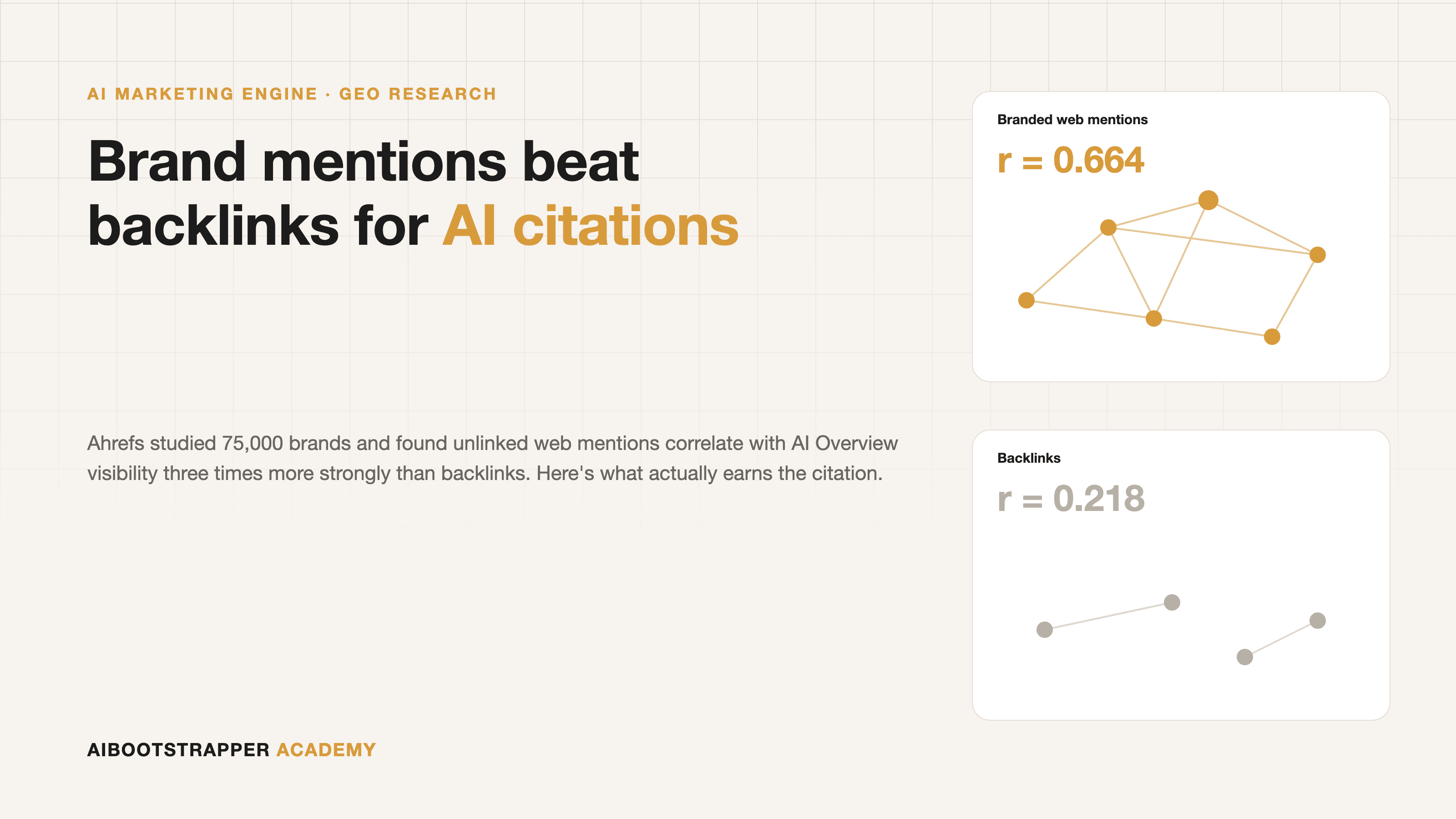The image size is (1456, 819).
Task: Select the Branded web mentions card title
Action: tap(1072, 120)
